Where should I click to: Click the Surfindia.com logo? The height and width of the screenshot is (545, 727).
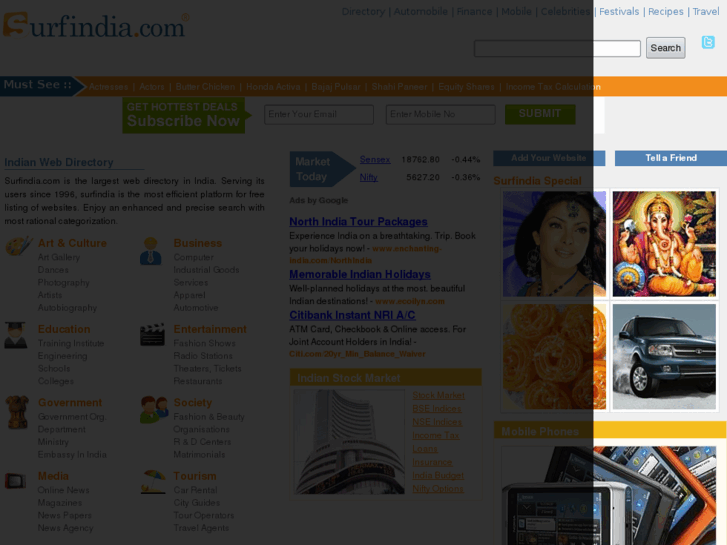[x=96, y=25]
